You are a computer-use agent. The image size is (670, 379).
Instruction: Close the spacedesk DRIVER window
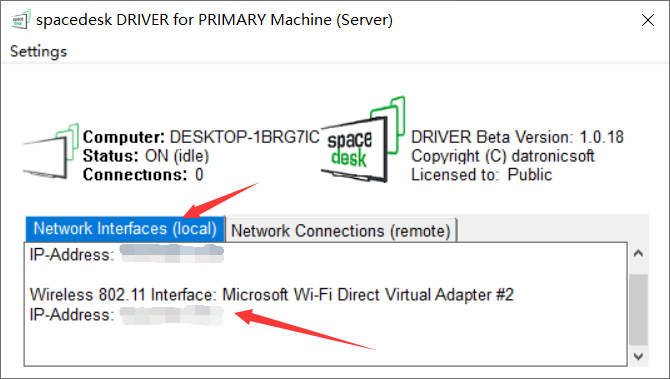648,20
